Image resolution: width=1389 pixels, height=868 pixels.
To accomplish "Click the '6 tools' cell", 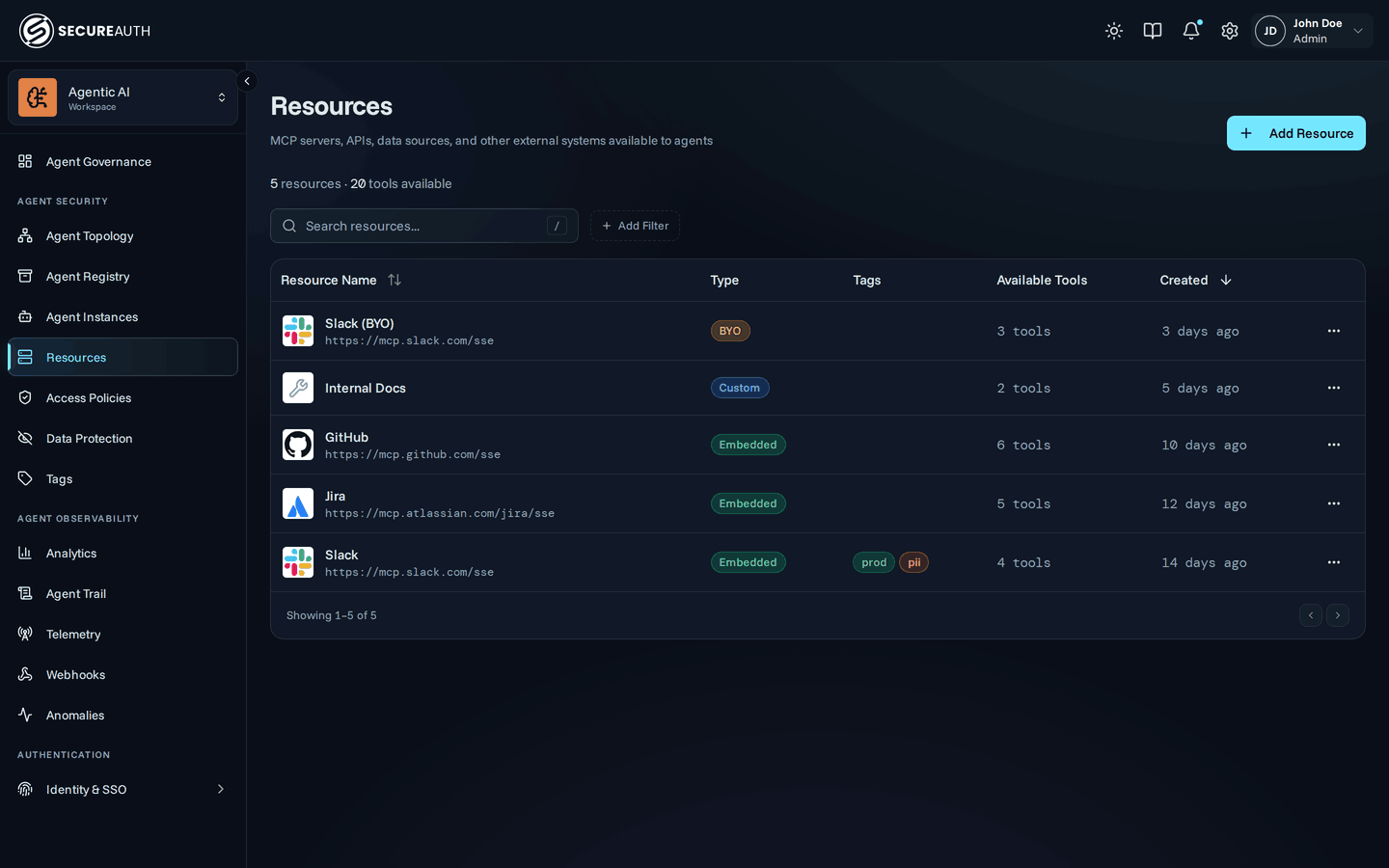I will point(1023,445).
